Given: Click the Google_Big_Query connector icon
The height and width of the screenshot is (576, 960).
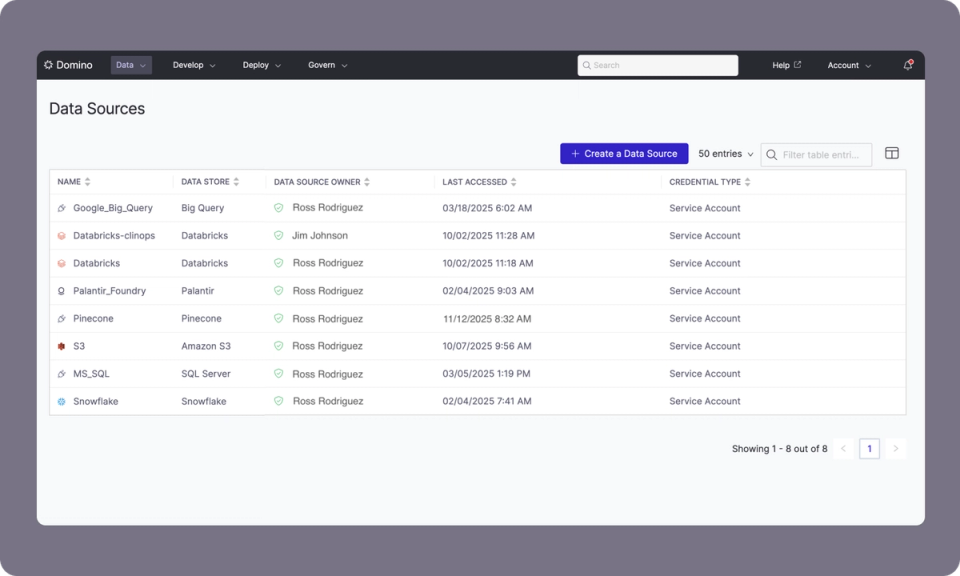Looking at the screenshot, I should click(61, 208).
